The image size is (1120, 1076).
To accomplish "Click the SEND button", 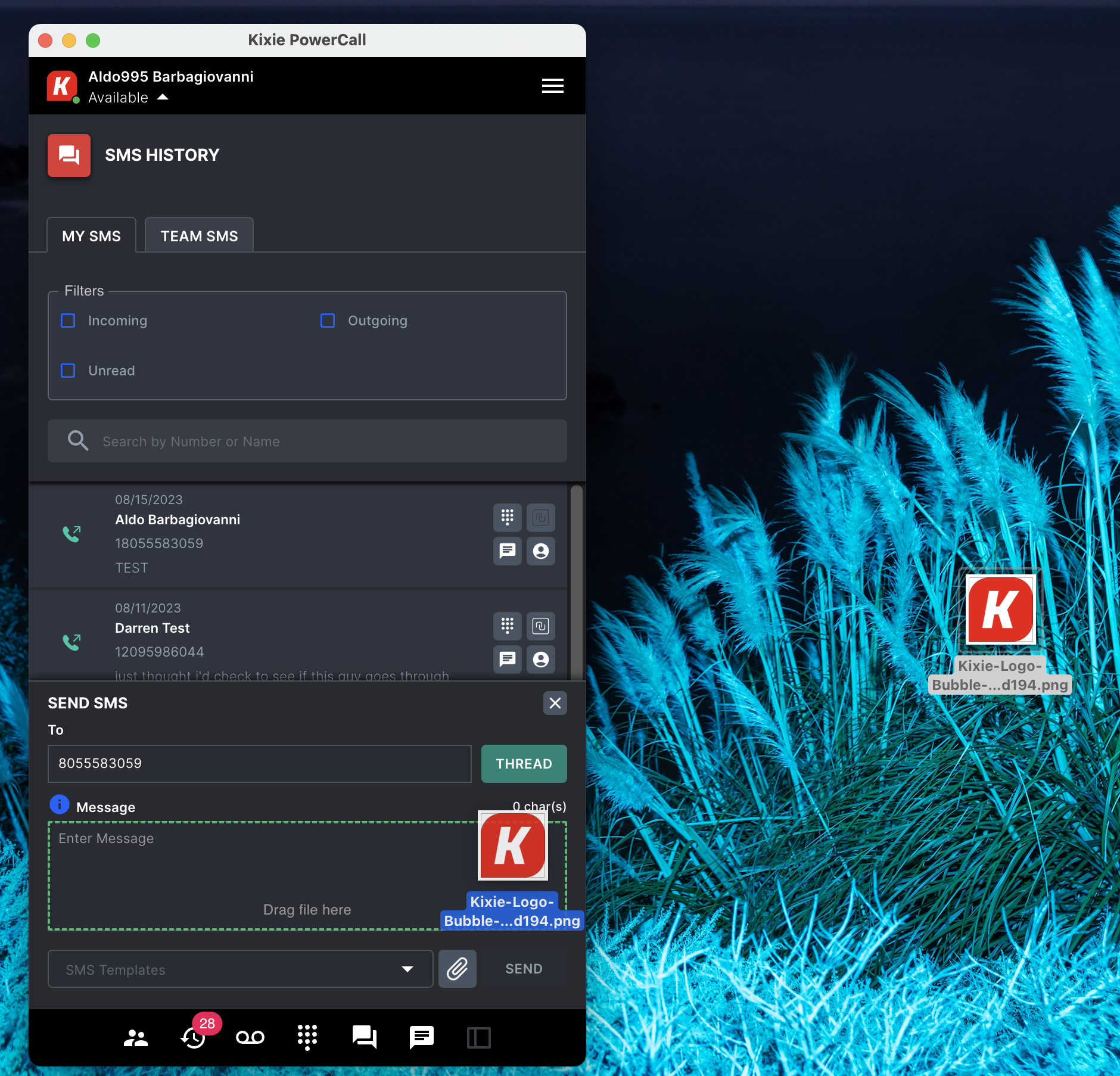I will (x=524, y=969).
